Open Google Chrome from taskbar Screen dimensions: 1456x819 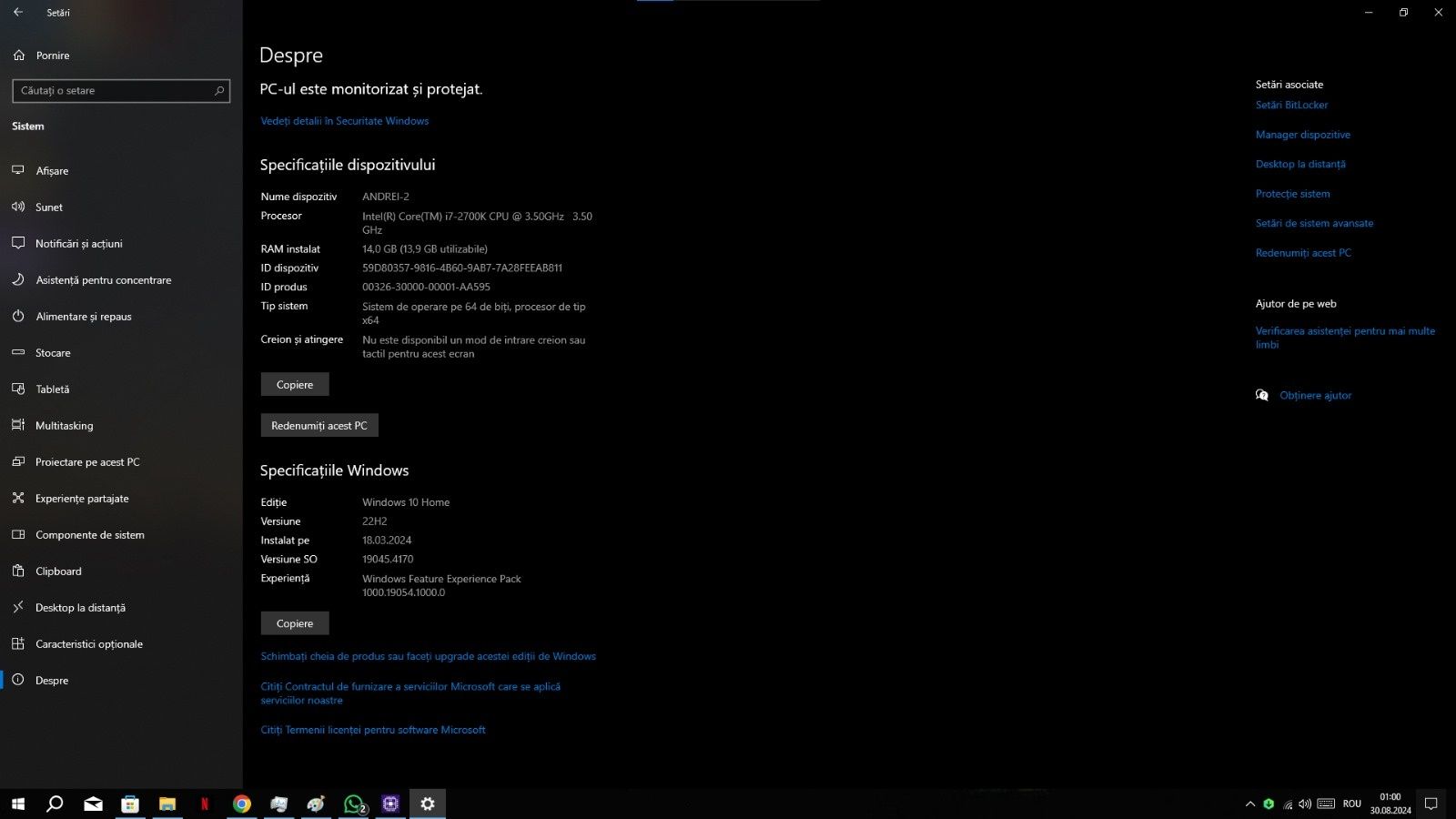[x=242, y=804]
